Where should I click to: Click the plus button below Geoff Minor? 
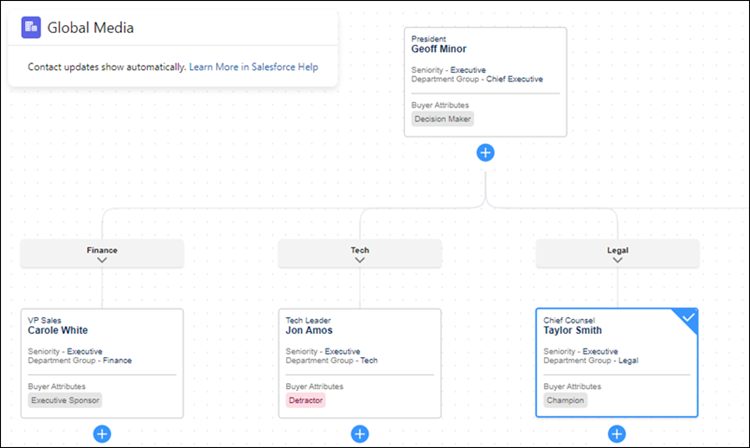pyautogui.click(x=485, y=152)
